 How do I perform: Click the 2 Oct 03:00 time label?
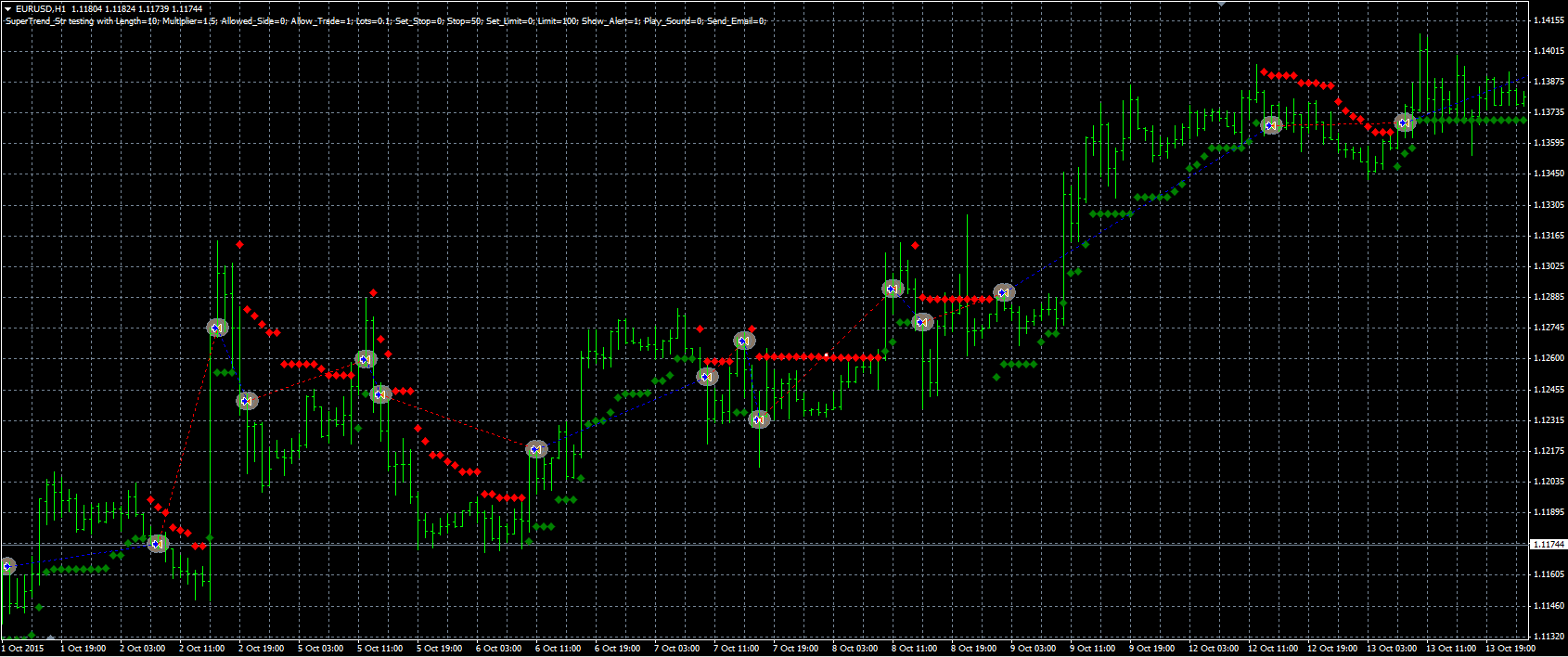[144, 649]
